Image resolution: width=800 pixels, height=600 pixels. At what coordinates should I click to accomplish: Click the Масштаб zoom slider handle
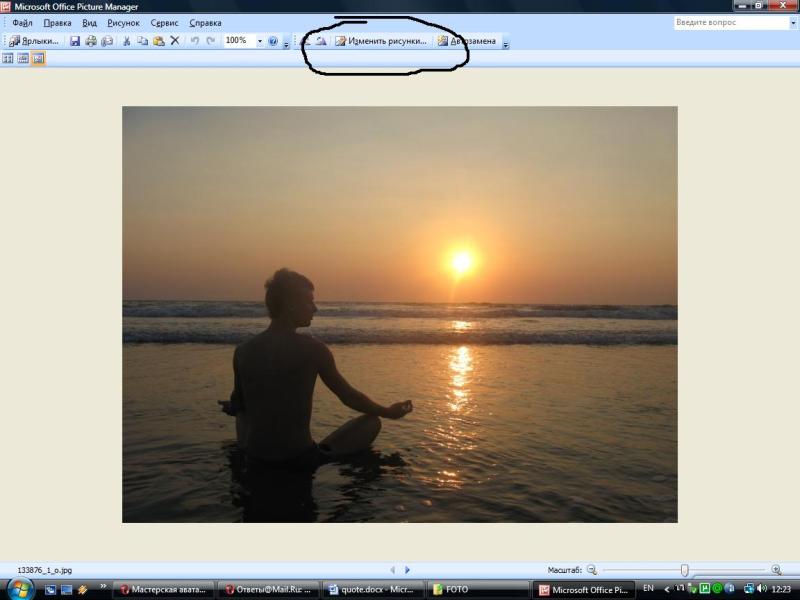click(x=684, y=570)
